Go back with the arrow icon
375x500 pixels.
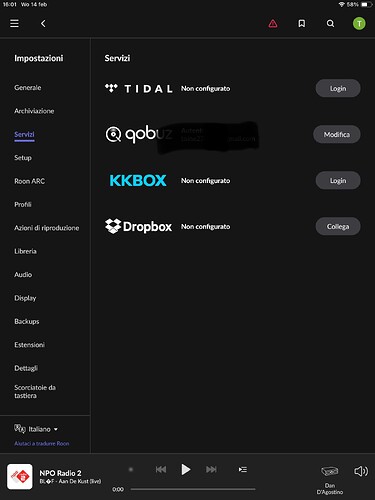(x=43, y=23)
